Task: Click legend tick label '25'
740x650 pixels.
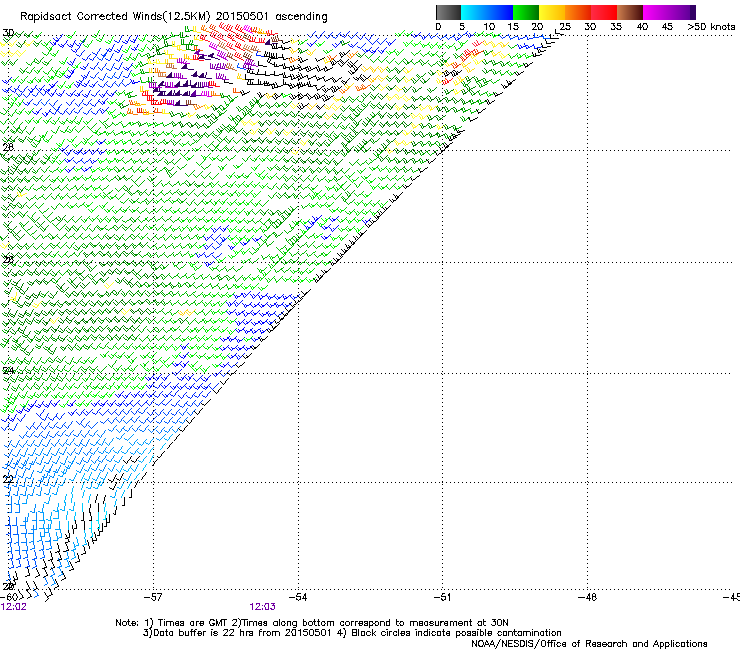Action: pos(565,27)
